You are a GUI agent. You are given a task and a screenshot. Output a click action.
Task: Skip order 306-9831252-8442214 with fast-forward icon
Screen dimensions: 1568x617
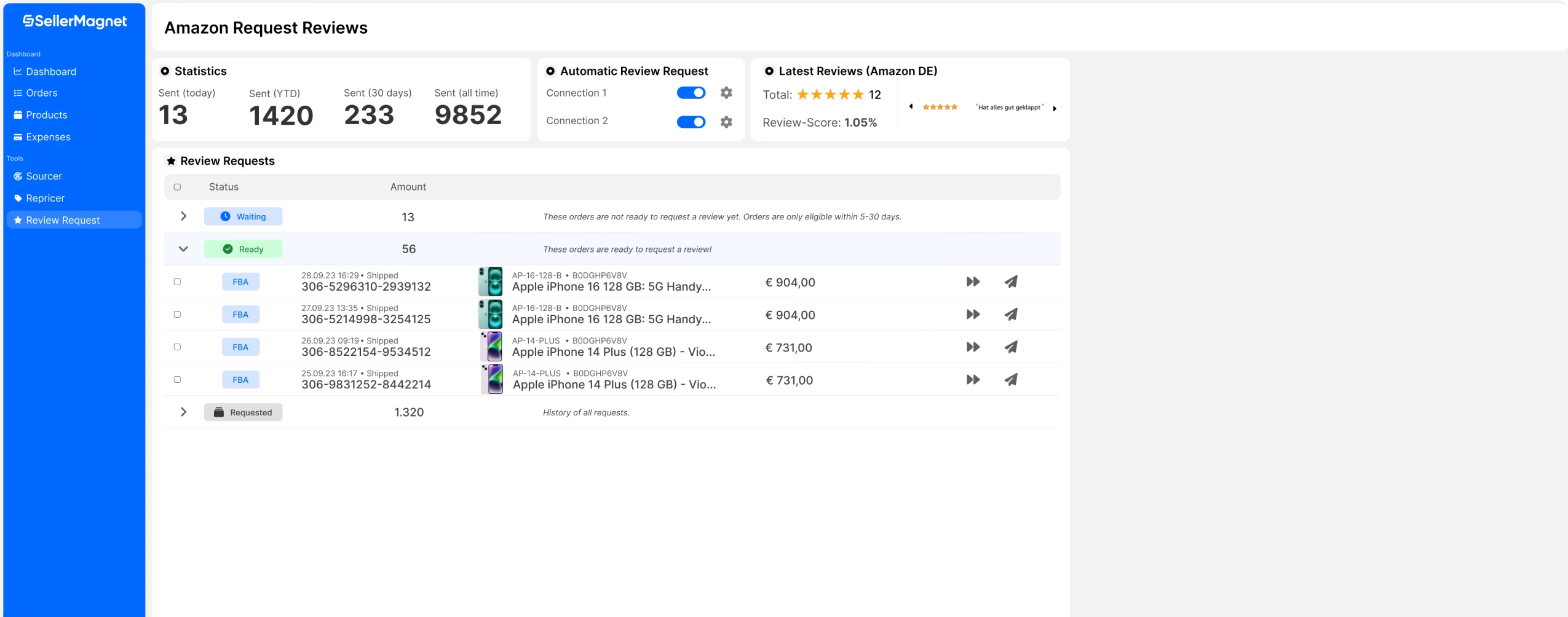pyautogui.click(x=973, y=379)
